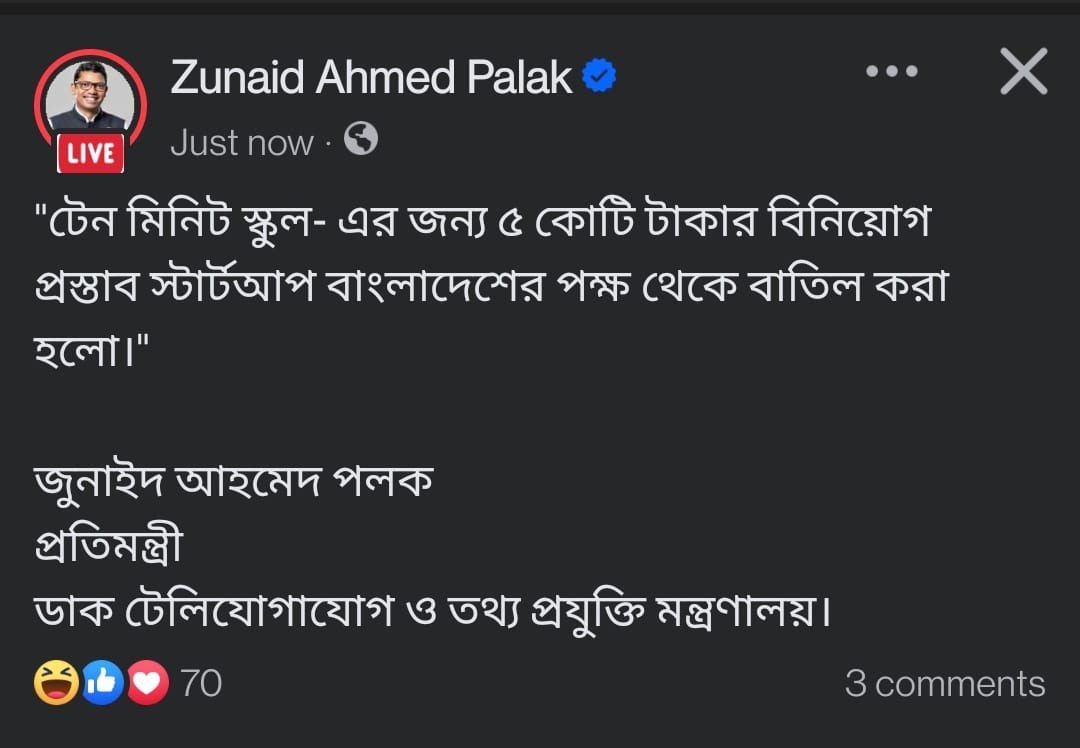This screenshot has width=1080, height=748.
Task: View who reacted via the 70 count
Action: point(201,683)
